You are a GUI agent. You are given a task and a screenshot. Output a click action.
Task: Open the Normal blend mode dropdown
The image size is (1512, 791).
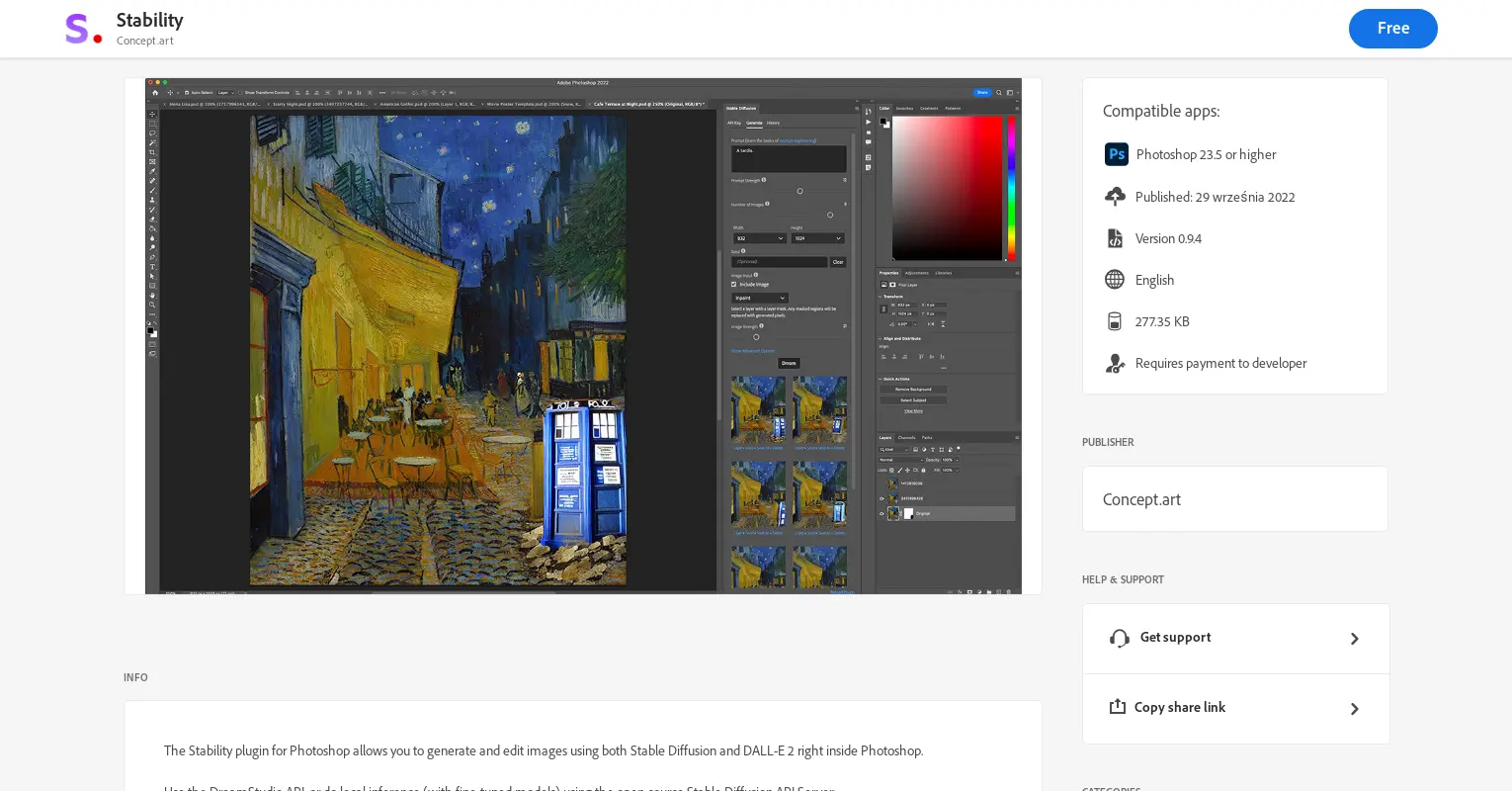click(898, 459)
